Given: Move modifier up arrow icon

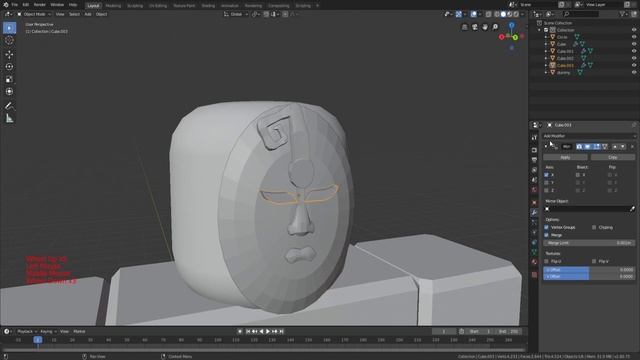Looking at the screenshot, I should [x=615, y=147].
